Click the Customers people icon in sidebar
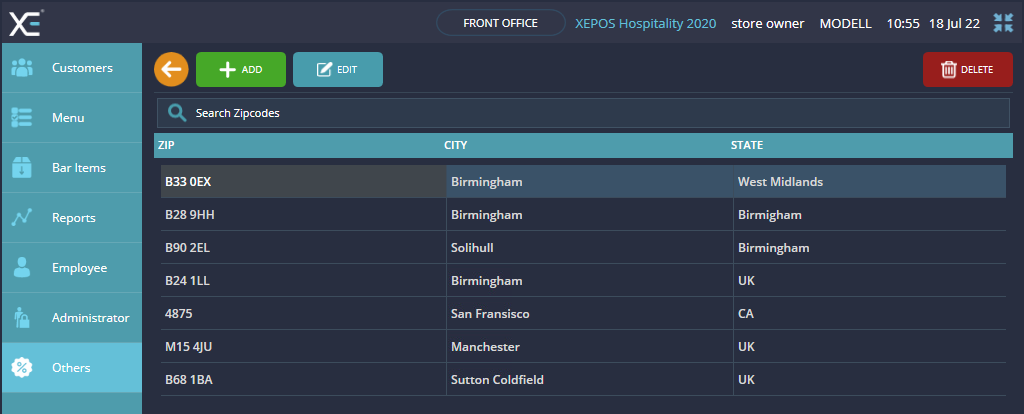This screenshot has height=414, width=1024. pyautogui.click(x=22, y=68)
